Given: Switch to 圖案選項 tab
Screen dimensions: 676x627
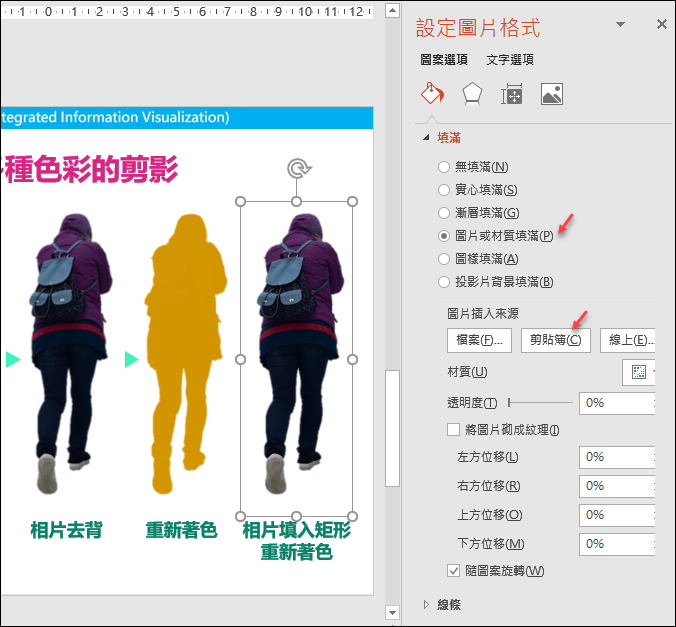Looking at the screenshot, I should pyautogui.click(x=444, y=60).
